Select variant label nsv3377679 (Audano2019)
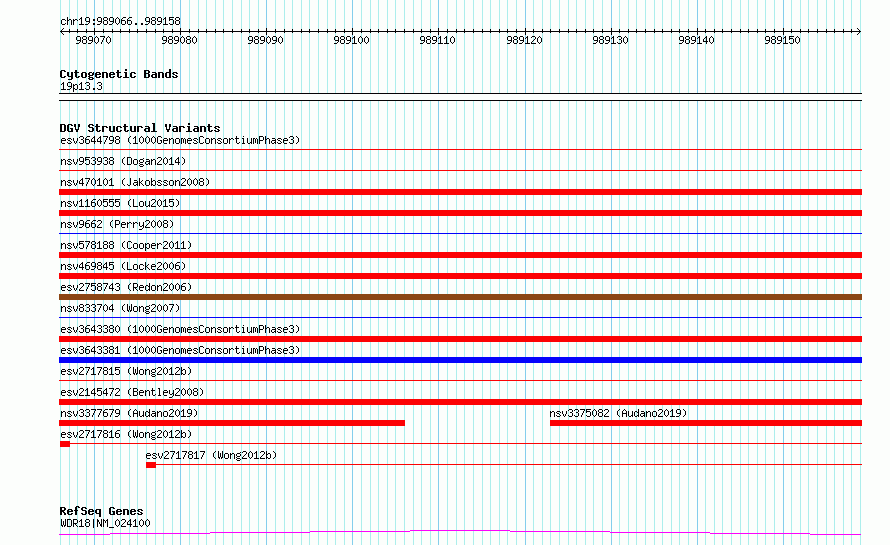This screenshot has height=545, width=890. click(129, 413)
